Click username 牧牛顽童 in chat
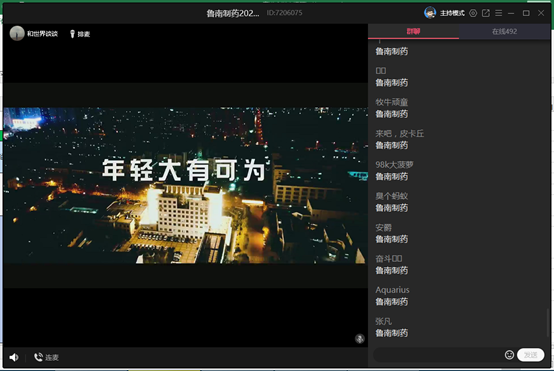 [391, 102]
